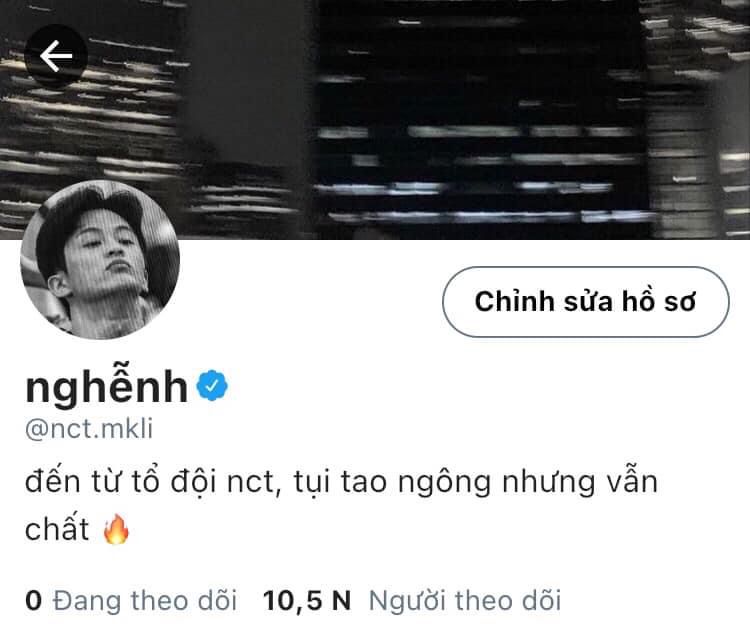The height and width of the screenshot is (640, 750).
Task: Open the circular profile avatar photo
Action: pyautogui.click(x=100, y=260)
